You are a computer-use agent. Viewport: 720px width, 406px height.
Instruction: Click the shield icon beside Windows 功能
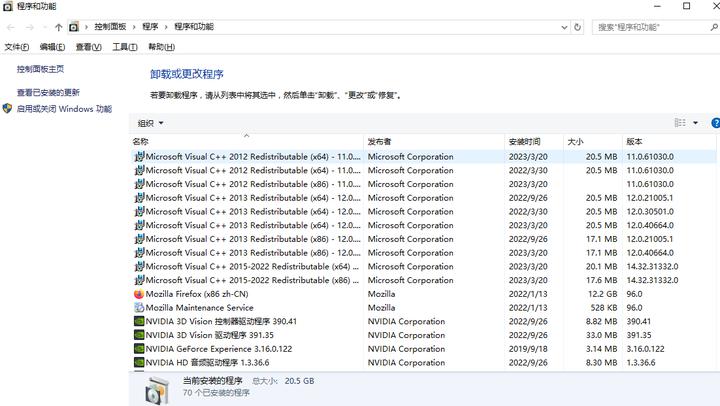(7, 109)
